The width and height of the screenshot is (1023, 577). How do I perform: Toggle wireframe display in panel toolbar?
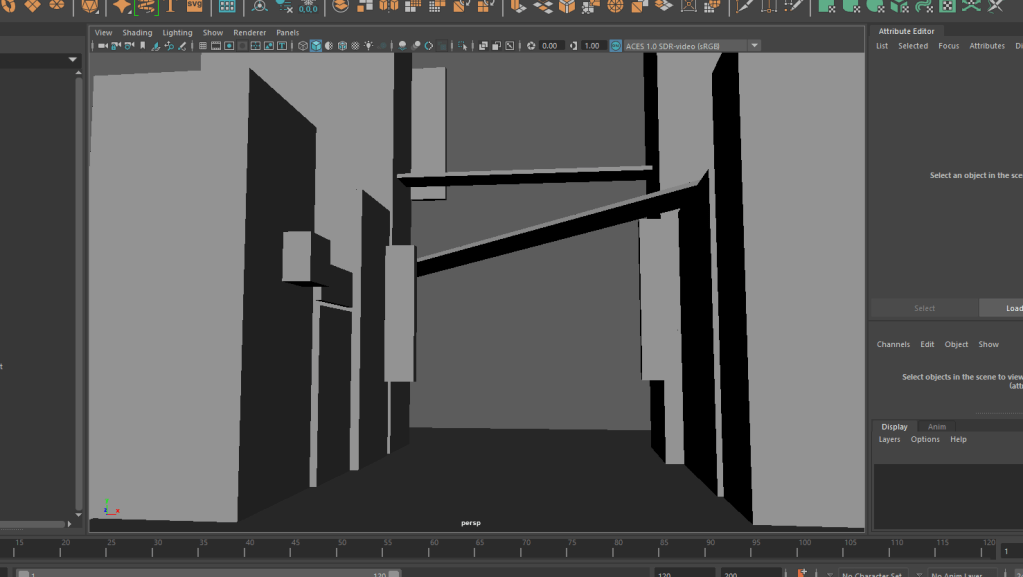[302, 46]
